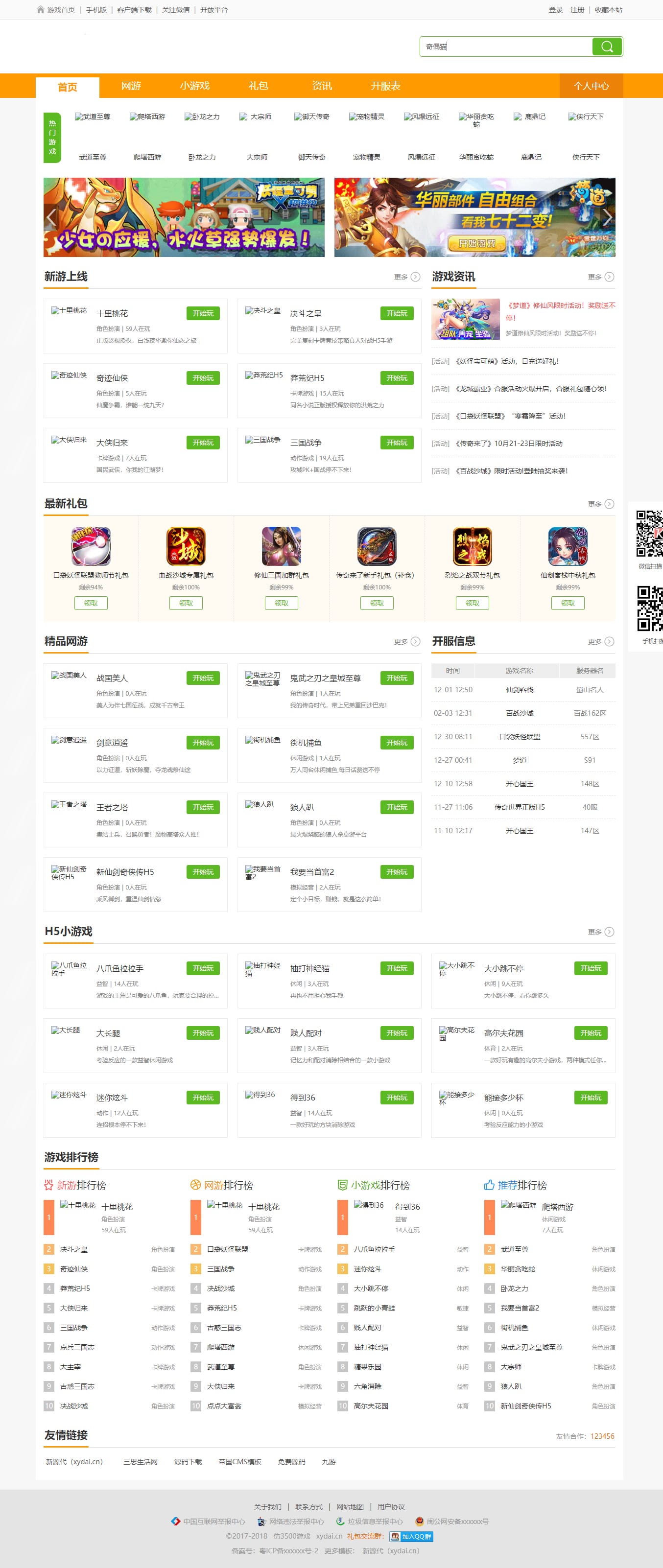Click the home icon beside 游戏首页
663x1568 pixels.
coord(40,10)
